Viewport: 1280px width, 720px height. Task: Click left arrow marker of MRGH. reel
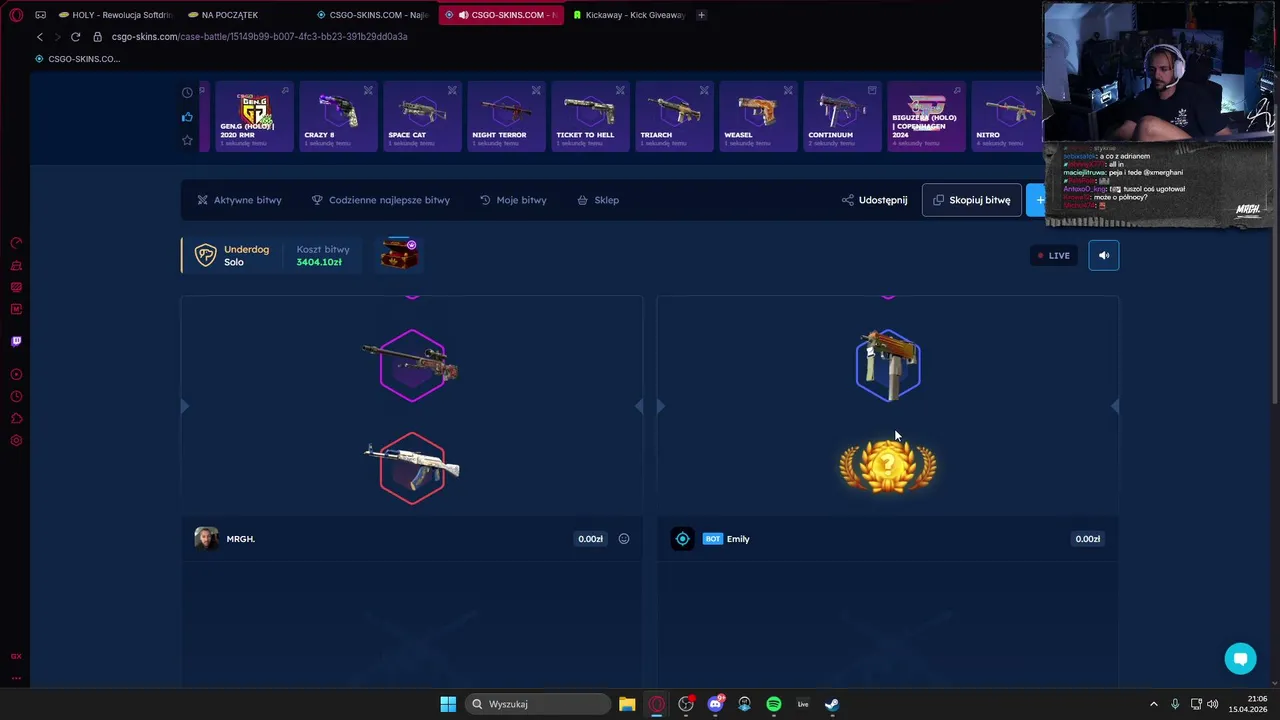184,406
